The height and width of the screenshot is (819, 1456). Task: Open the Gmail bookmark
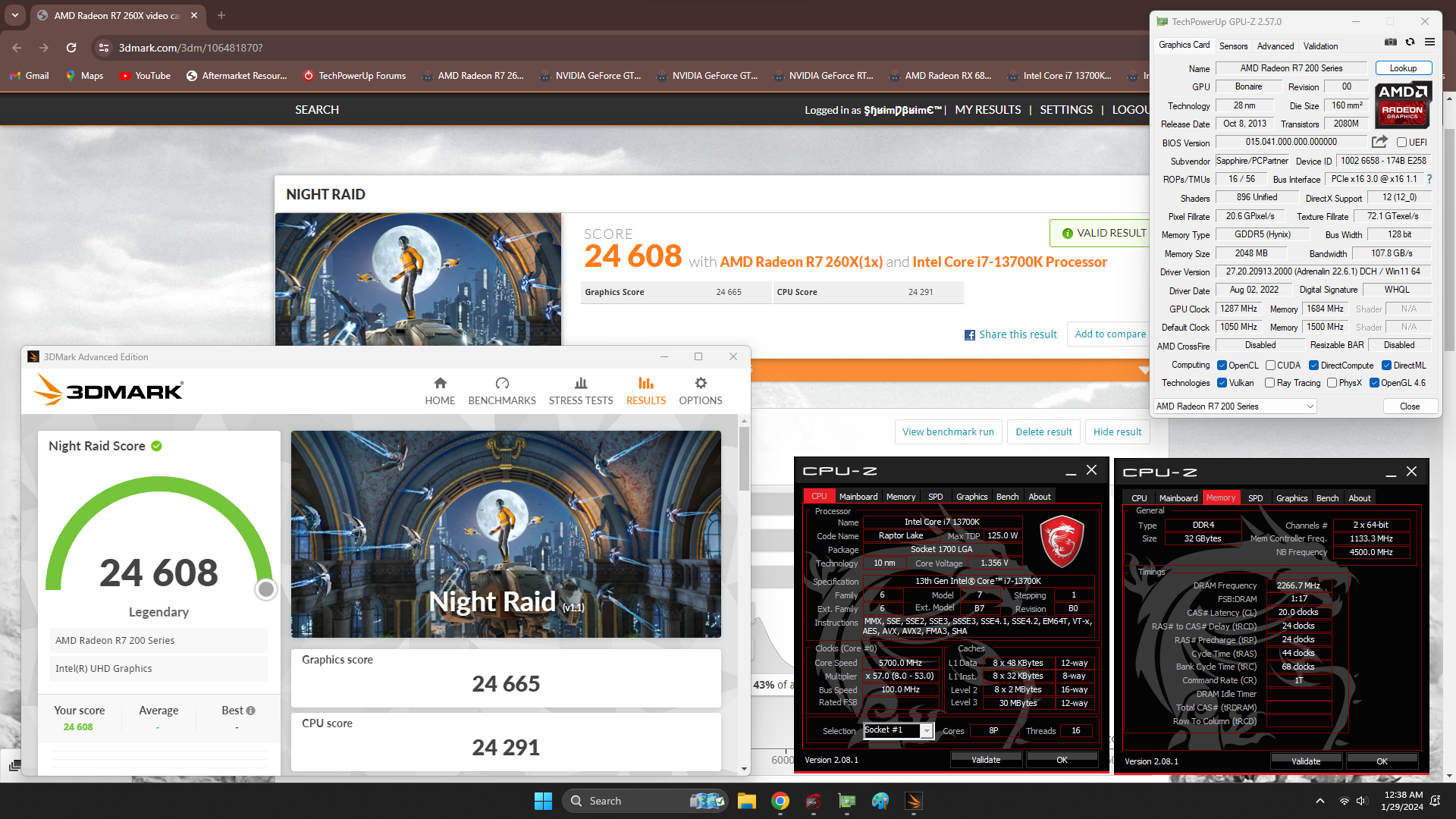click(29, 76)
